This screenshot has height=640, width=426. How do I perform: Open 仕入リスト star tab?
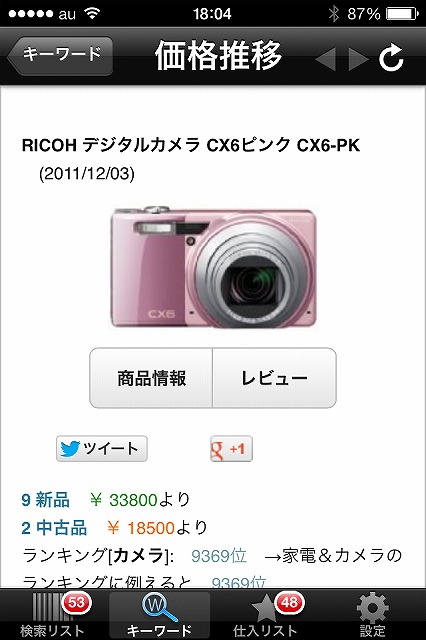point(266,615)
